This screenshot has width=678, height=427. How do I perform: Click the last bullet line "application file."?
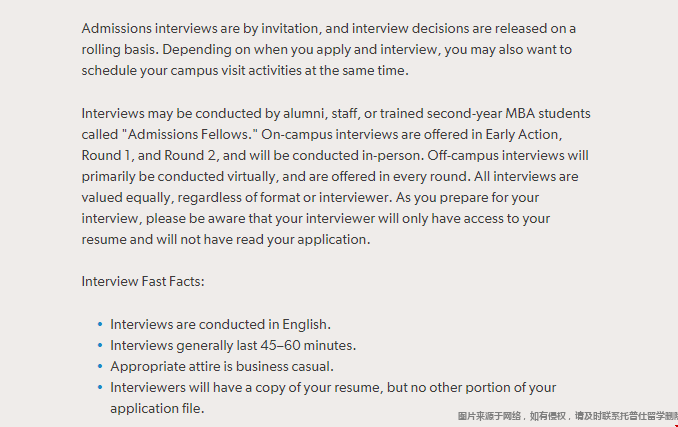(x=158, y=409)
